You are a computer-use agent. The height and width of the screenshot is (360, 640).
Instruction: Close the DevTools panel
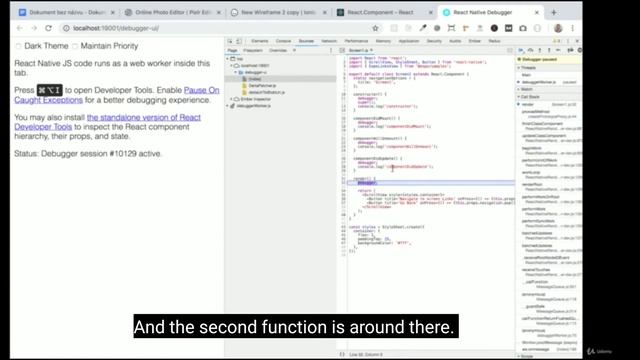(577, 41)
